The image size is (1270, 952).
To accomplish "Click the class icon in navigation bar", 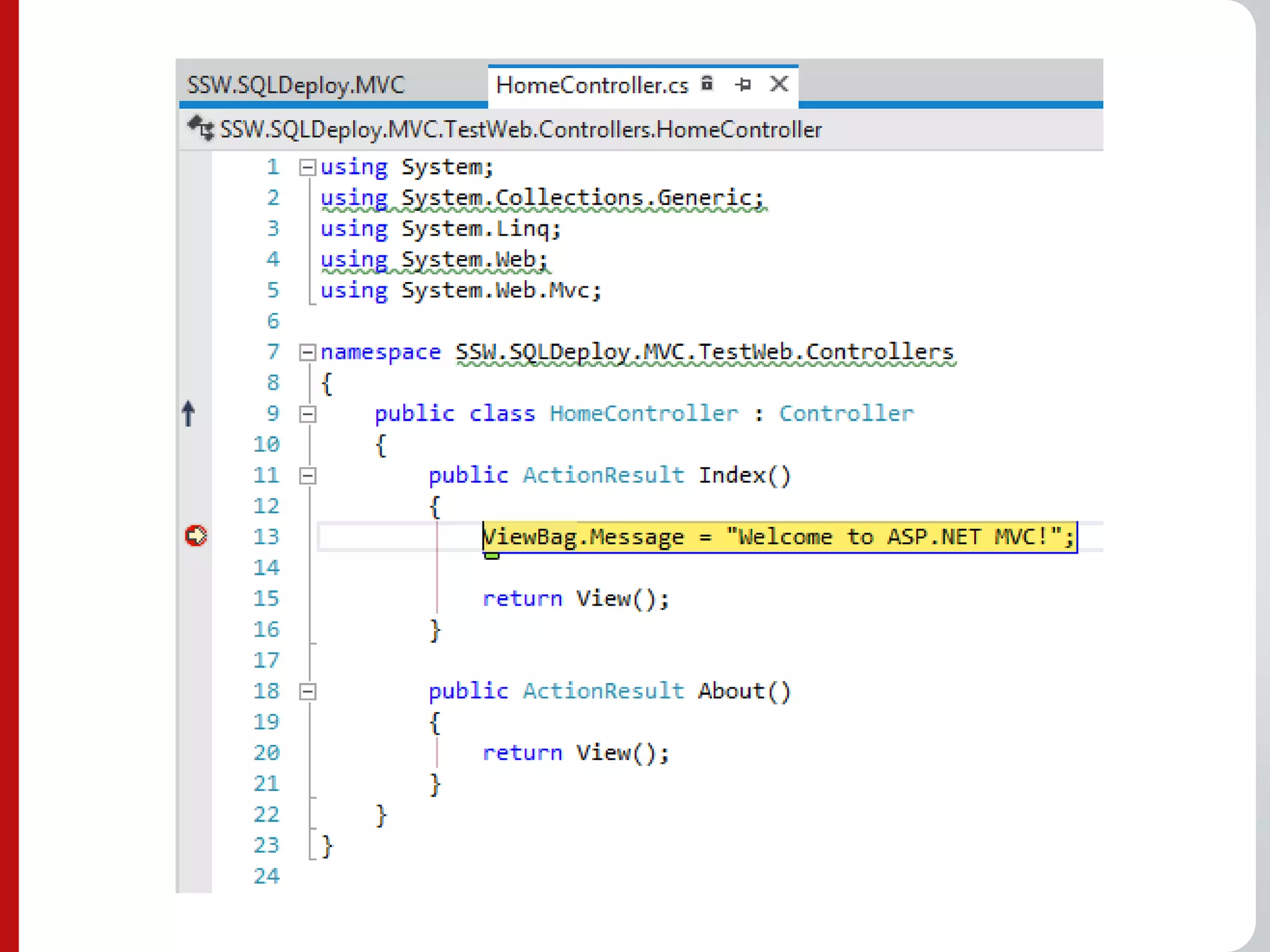I will [x=200, y=129].
